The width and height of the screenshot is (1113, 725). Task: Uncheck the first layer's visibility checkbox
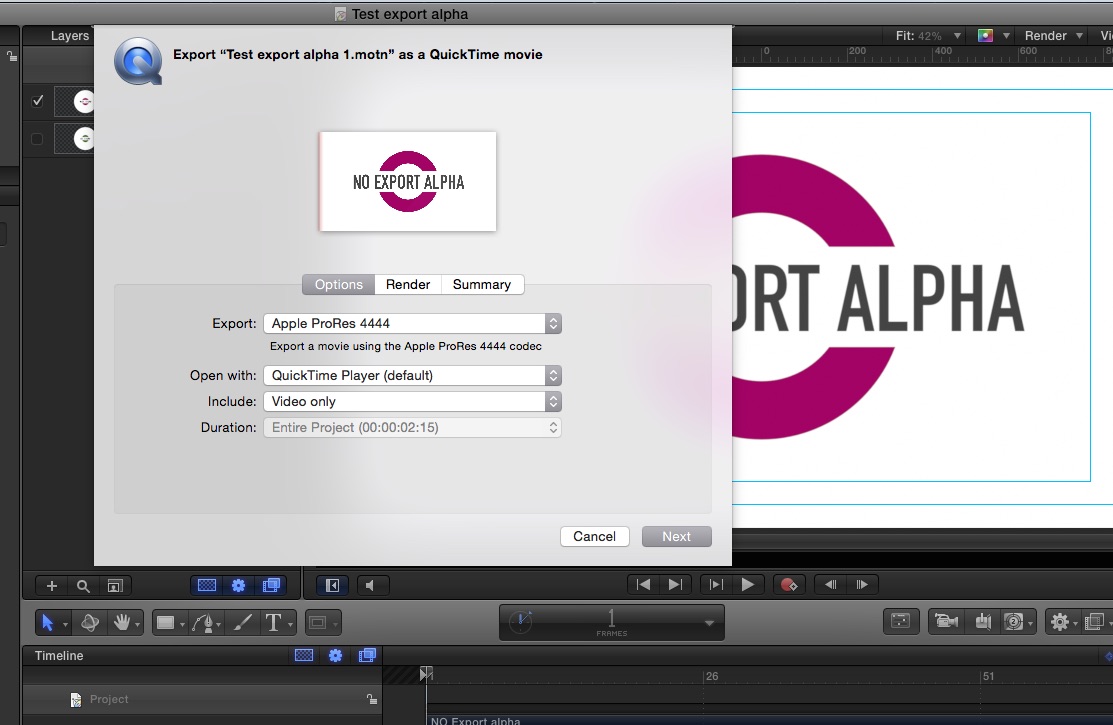[38, 101]
